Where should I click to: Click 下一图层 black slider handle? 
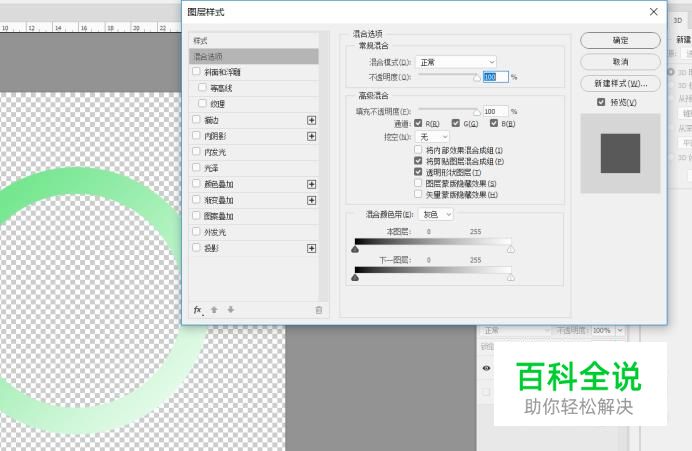355,278
